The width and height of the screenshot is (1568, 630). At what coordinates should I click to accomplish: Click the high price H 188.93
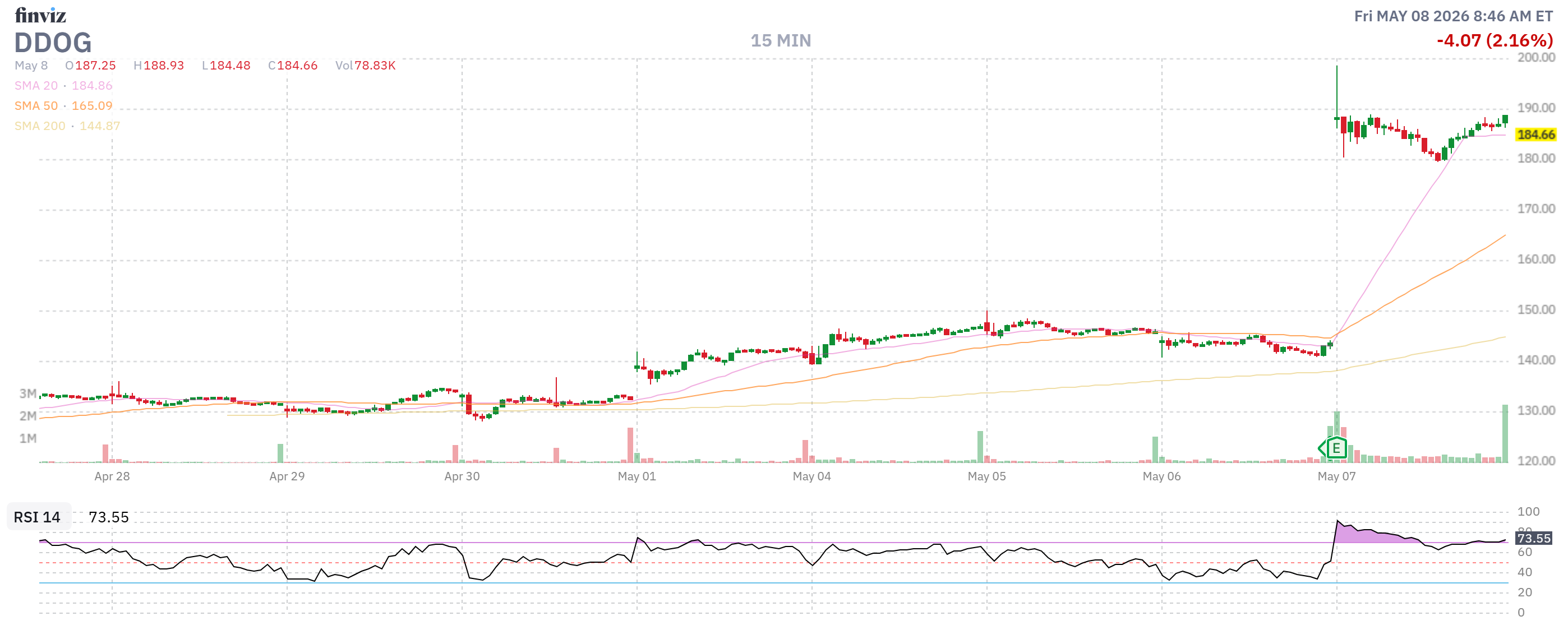159,66
